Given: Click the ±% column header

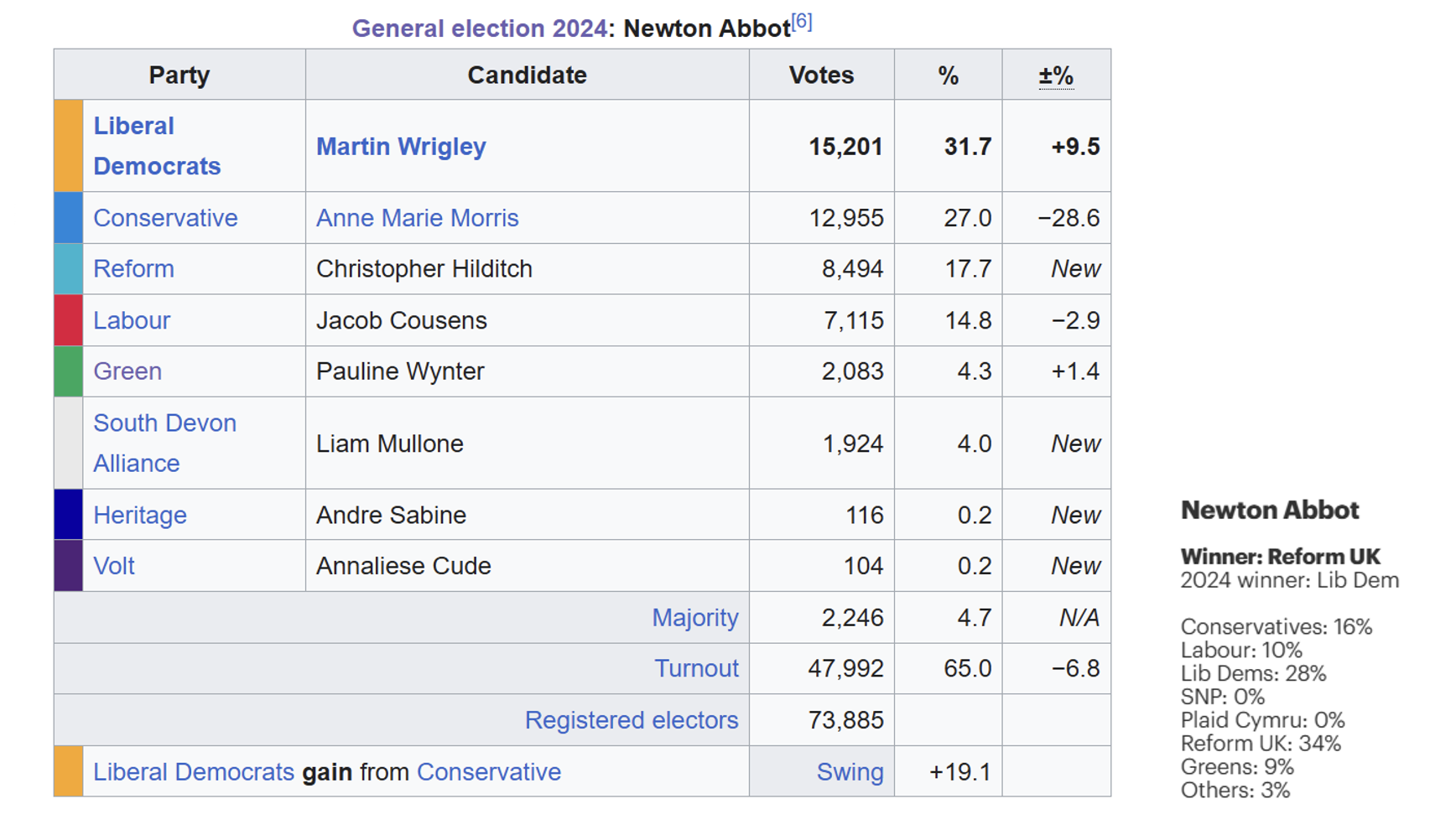Looking at the screenshot, I should pyautogui.click(x=1055, y=75).
